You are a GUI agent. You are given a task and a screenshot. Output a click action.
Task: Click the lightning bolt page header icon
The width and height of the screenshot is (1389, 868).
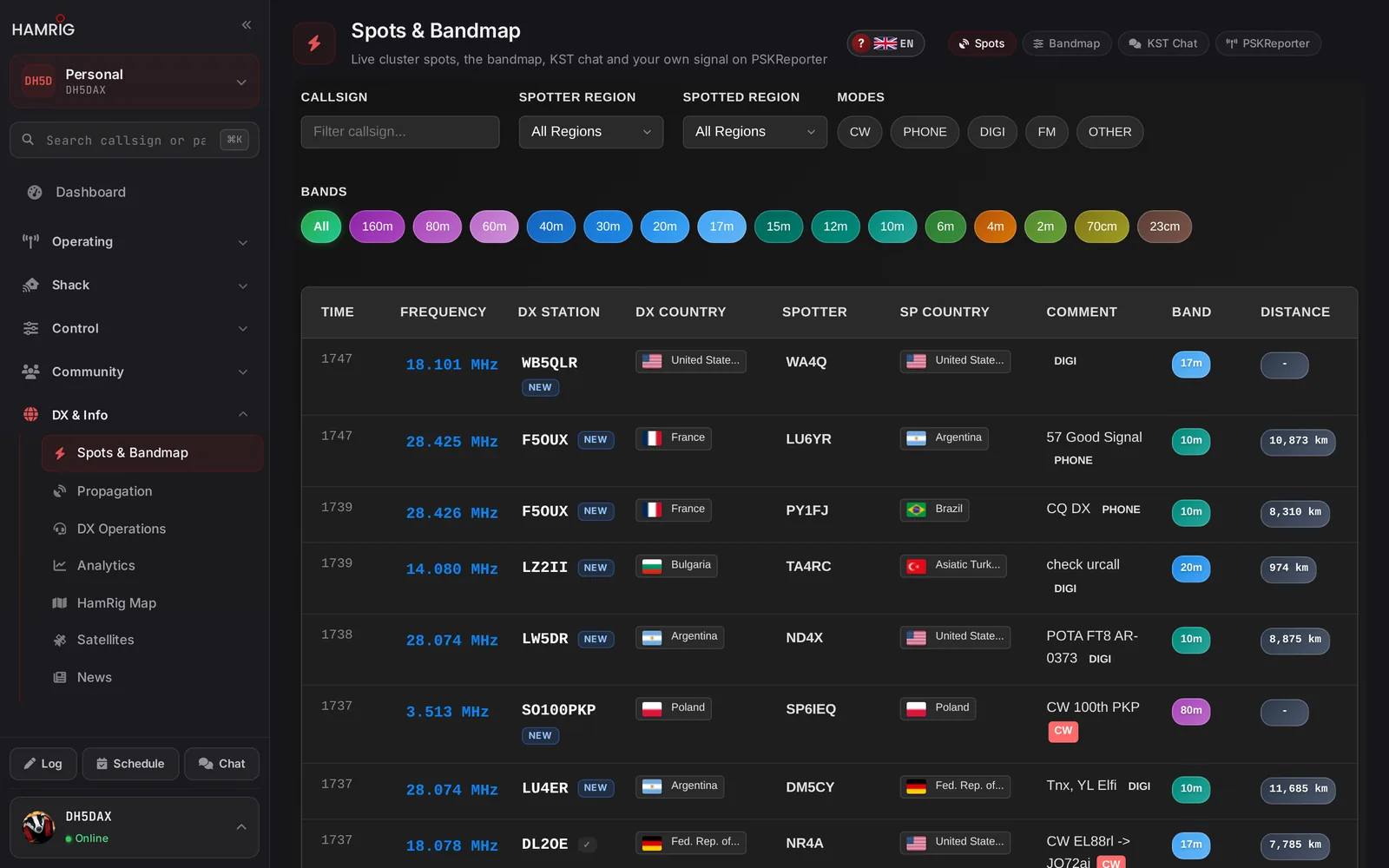[314, 43]
